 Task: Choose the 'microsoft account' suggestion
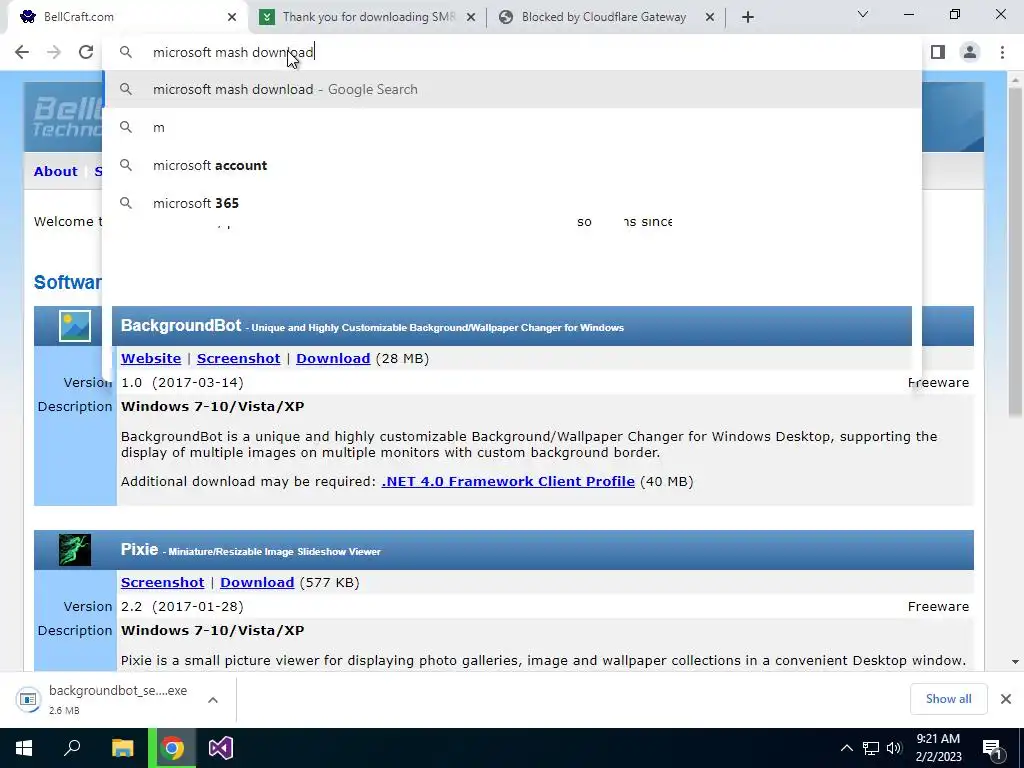pos(512,165)
